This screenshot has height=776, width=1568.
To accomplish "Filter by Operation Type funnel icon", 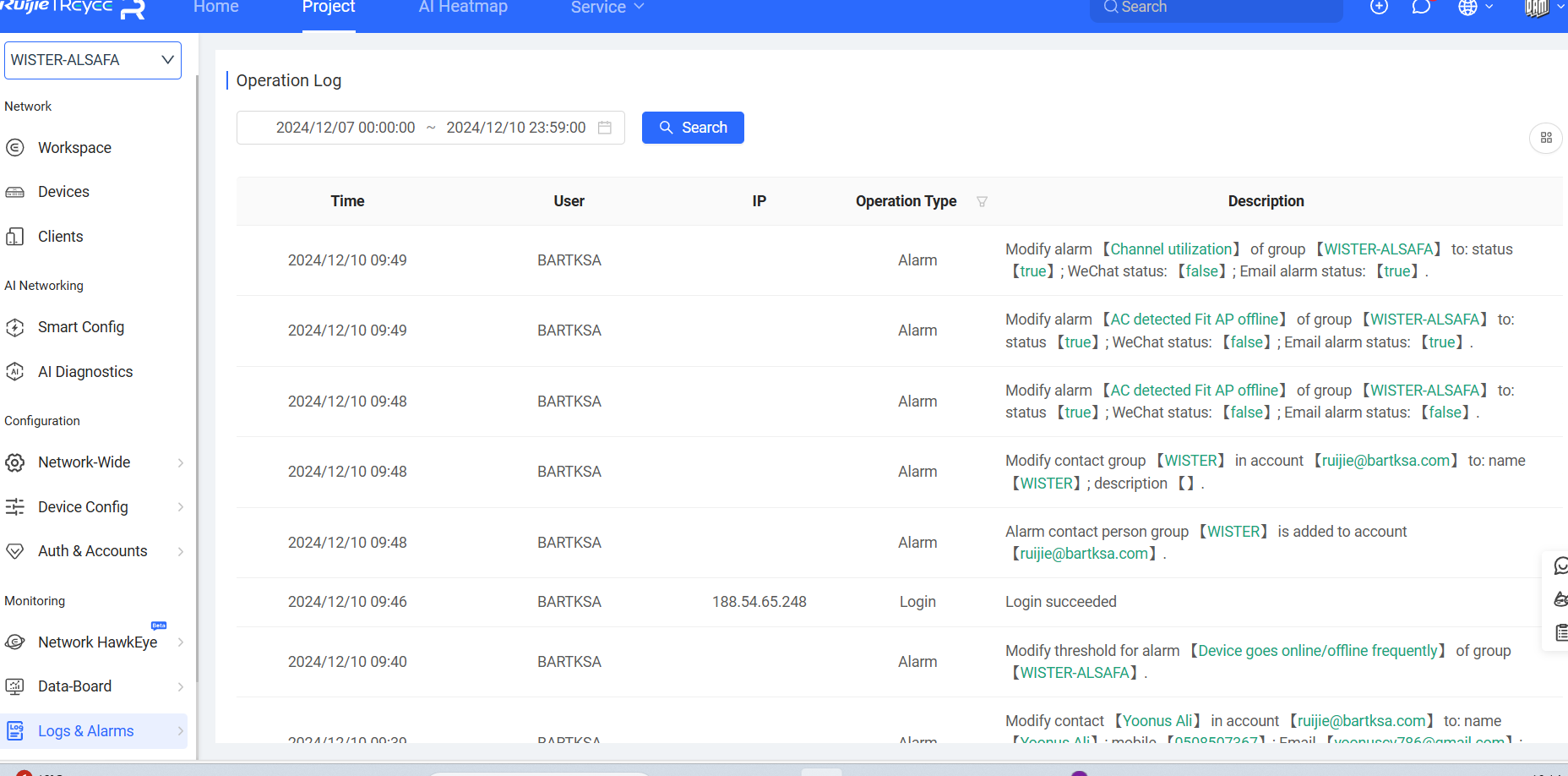I will coord(982,201).
